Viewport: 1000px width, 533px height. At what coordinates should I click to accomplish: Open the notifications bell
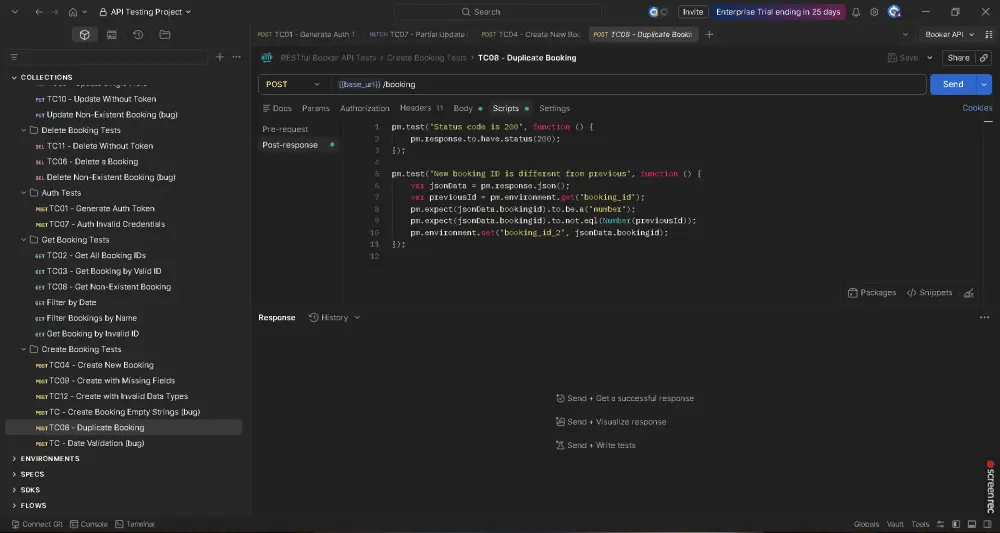[x=856, y=12]
